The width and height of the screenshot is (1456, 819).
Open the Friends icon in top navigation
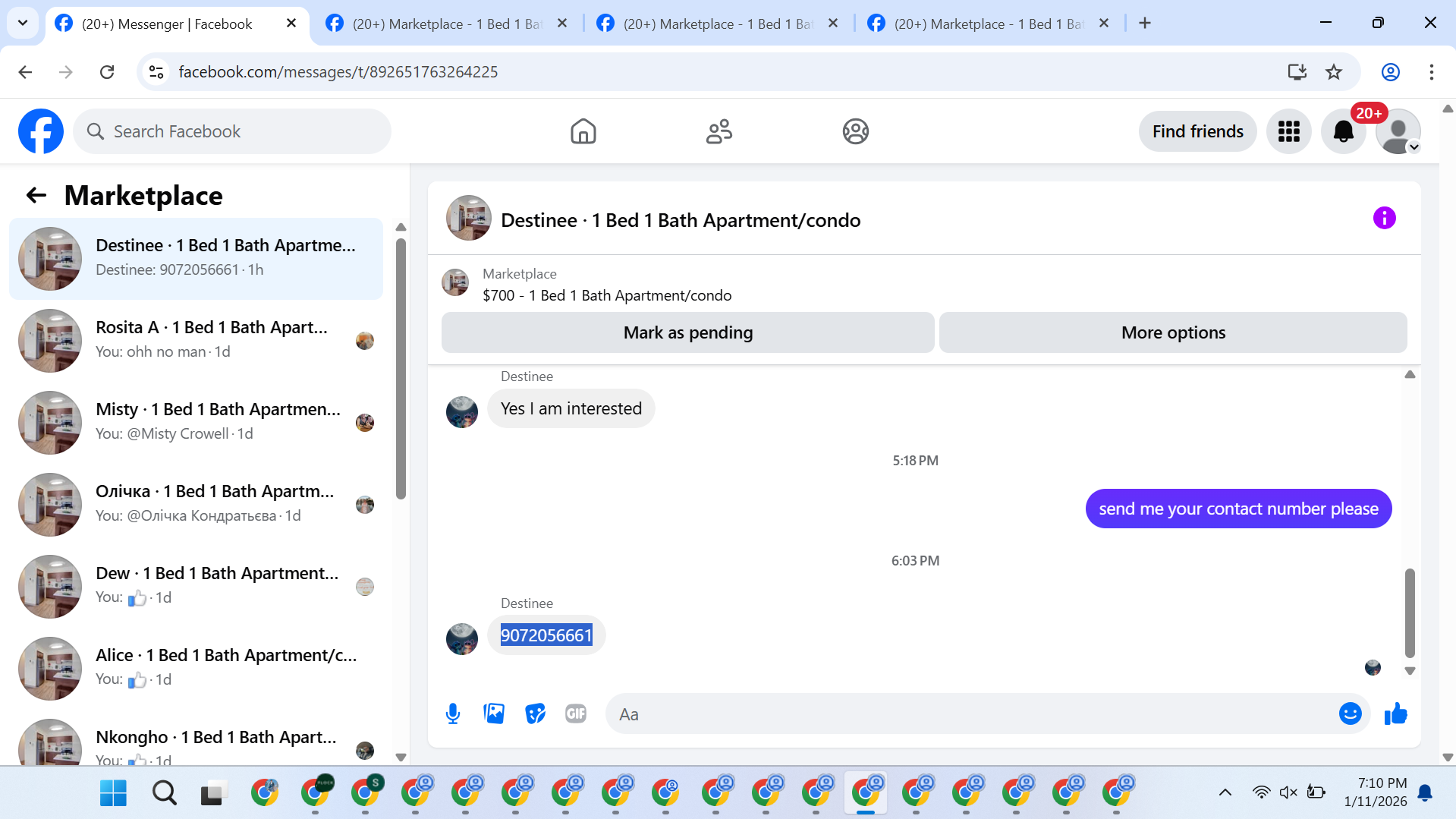pos(719,131)
